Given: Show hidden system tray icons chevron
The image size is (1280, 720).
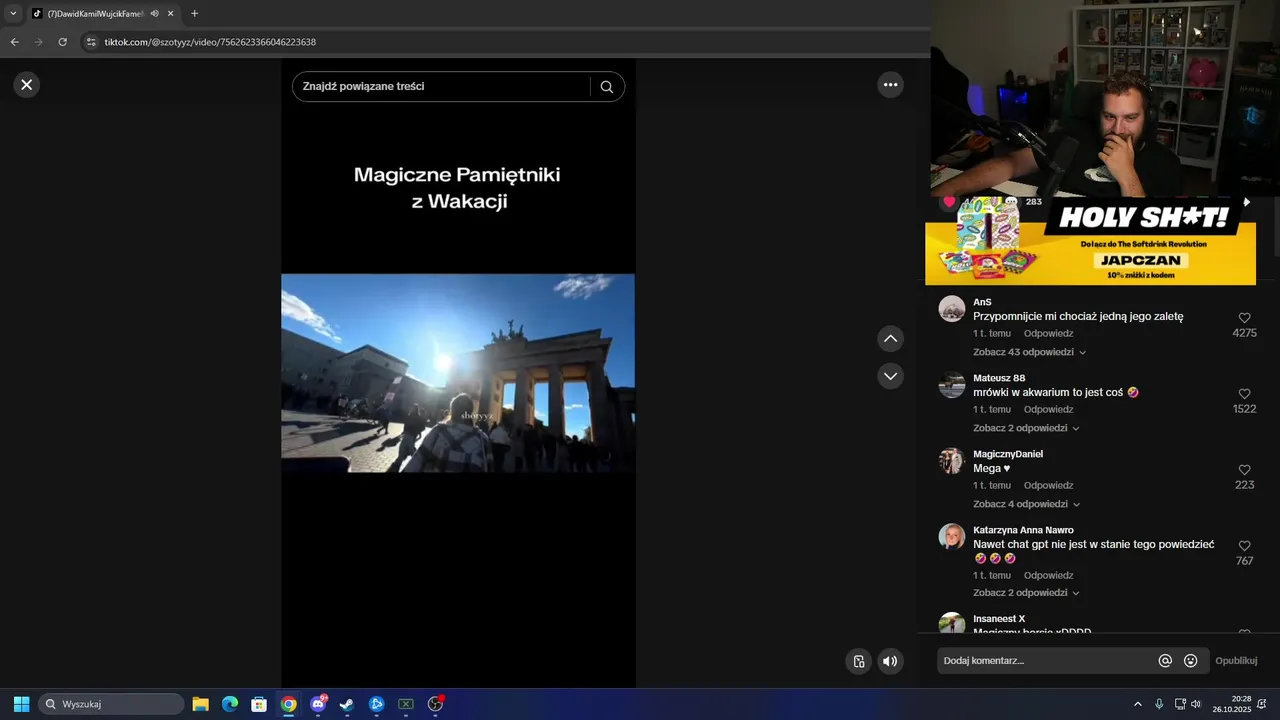Looking at the screenshot, I should tap(1137, 704).
